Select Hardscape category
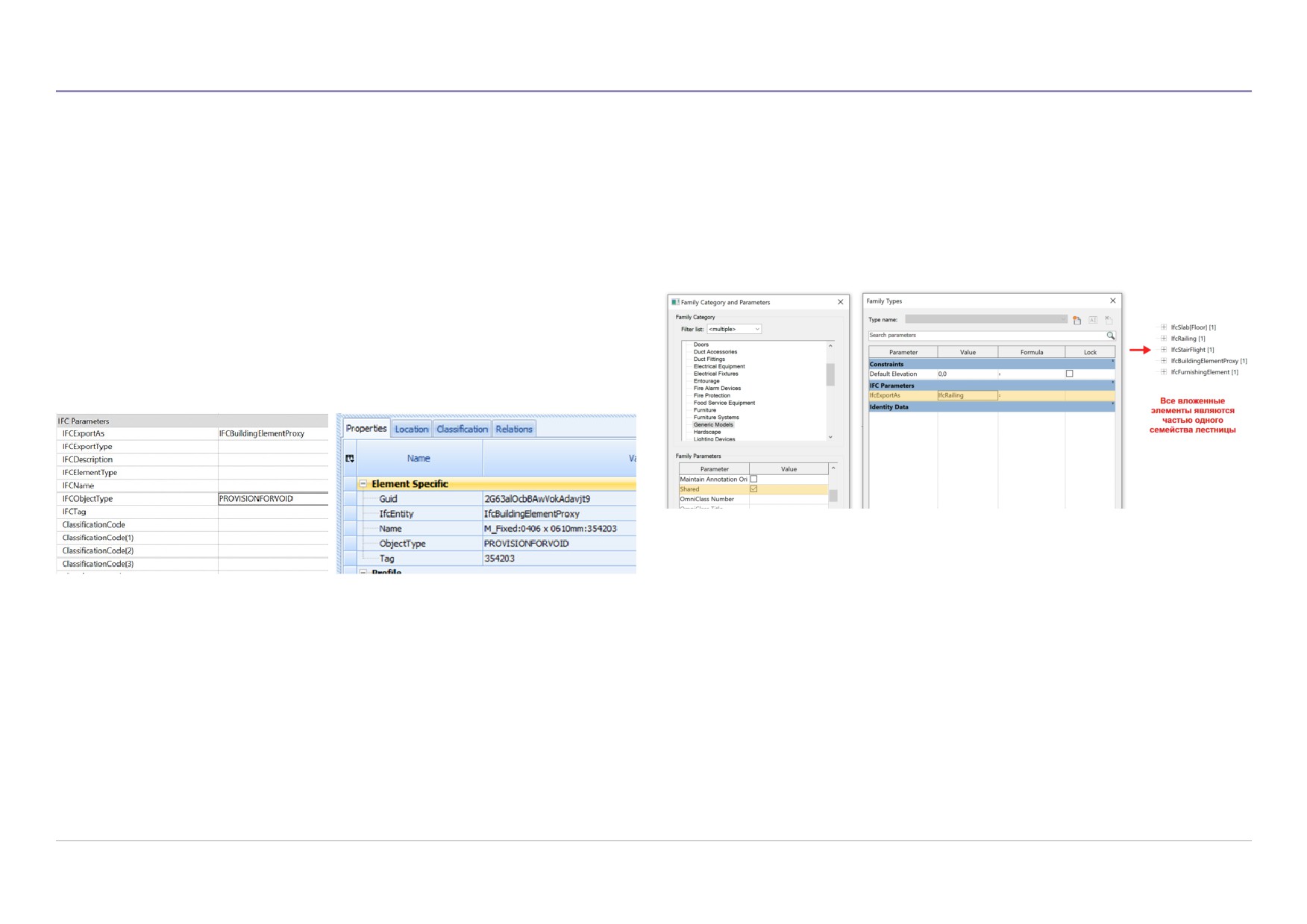Image resolution: width=1307 pixels, height=924 pixels. [x=707, y=432]
